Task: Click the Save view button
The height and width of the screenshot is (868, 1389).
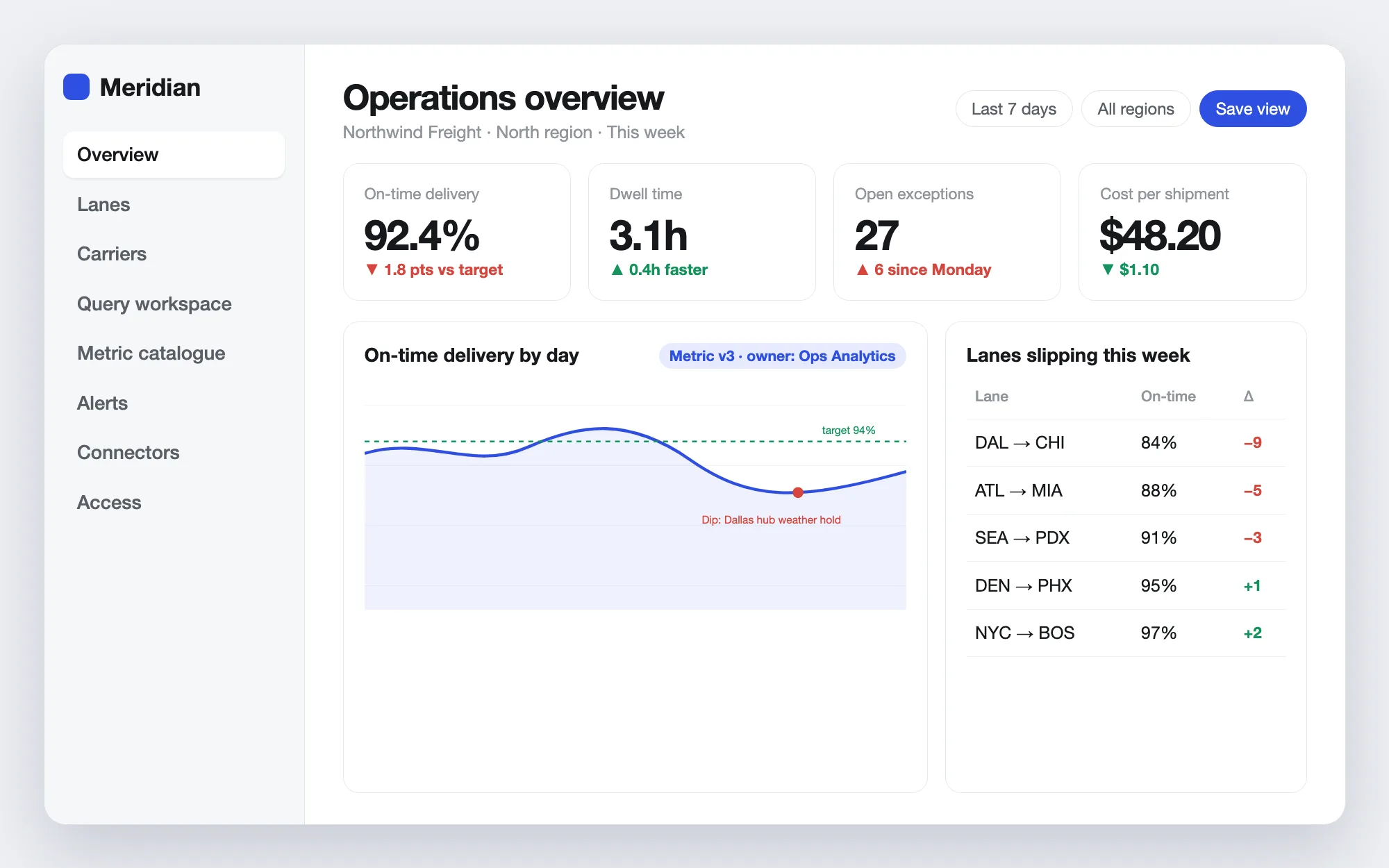Action: pyautogui.click(x=1252, y=109)
